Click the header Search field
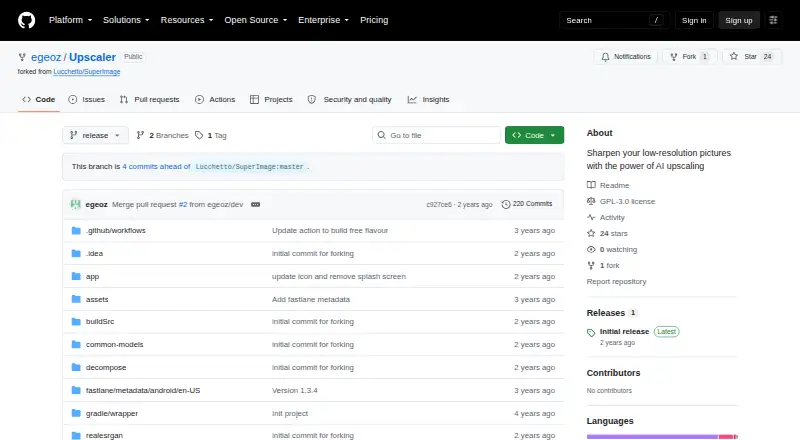This screenshot has width=800, height=440. pyautogui.click(x=614, y=20)
